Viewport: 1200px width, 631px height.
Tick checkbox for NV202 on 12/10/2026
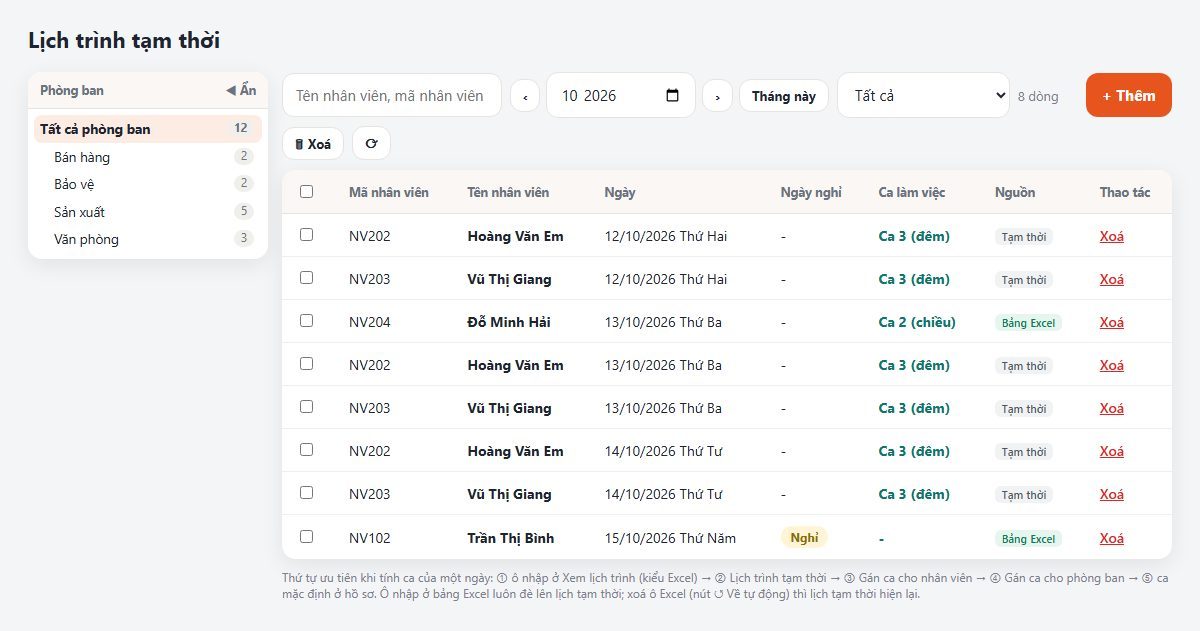pos(306,235)
